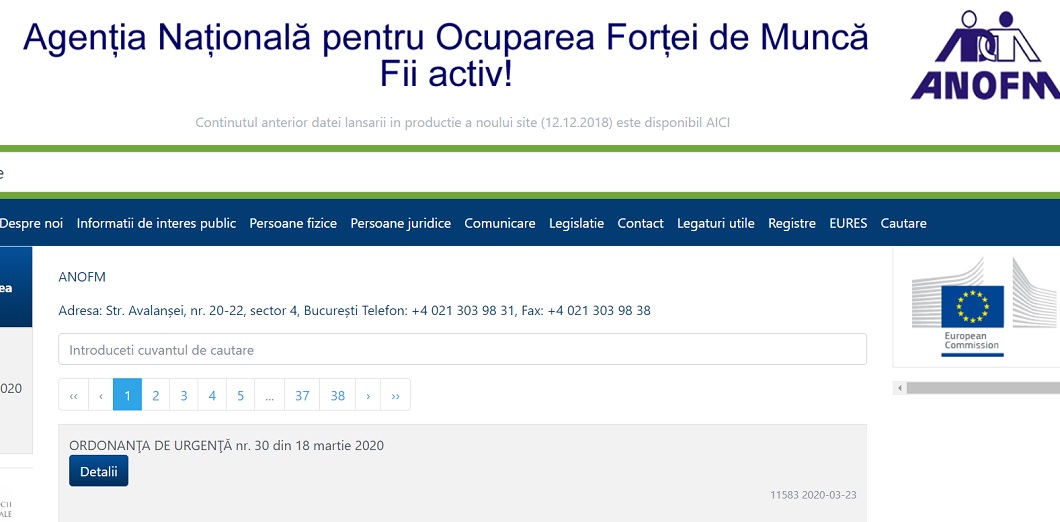This screenshot has height=522, width=1060.
Task: Go to the next page with single-right arrow
Action: [x=368, y=395]
